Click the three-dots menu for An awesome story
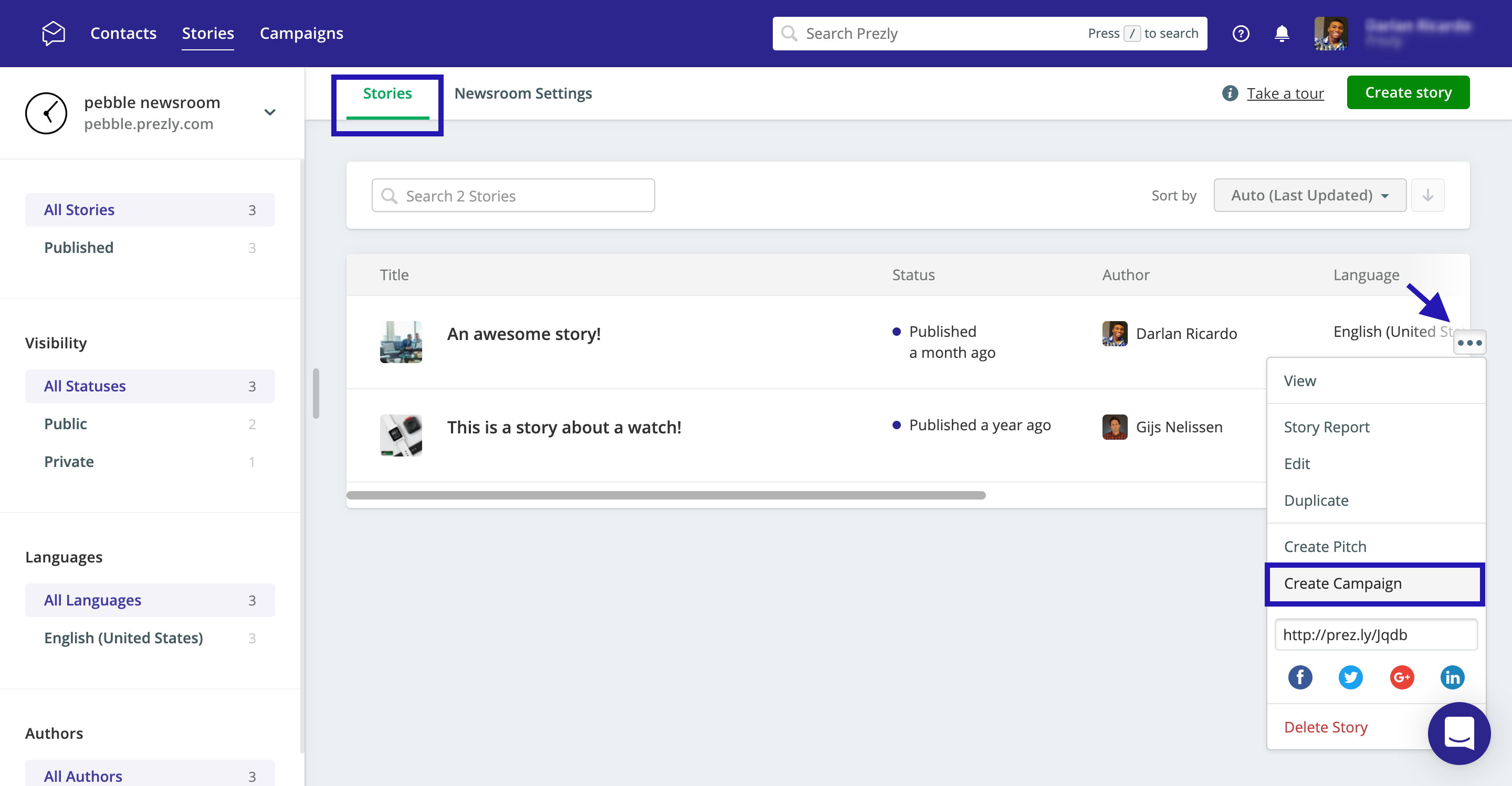The image size is (1512, 786). [x=1469, y=343]
